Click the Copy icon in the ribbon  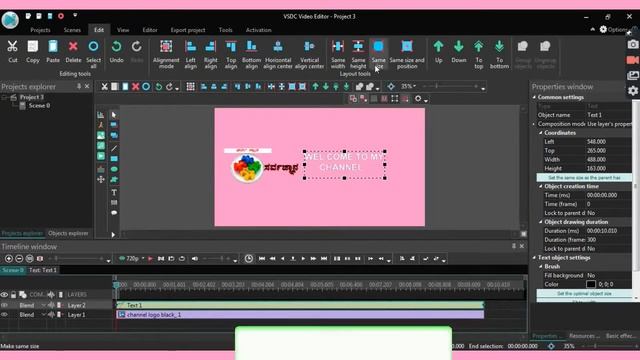[33, 51]
